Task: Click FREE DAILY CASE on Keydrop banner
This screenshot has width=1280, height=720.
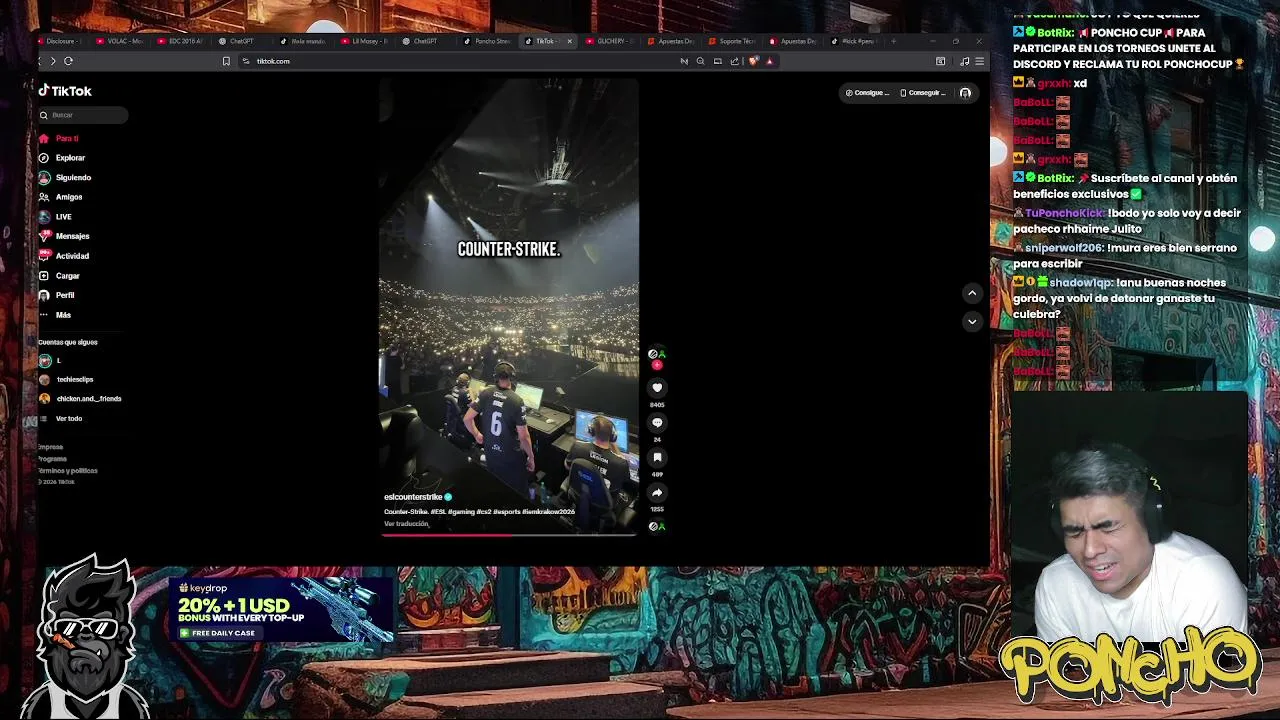Action: 218,633
